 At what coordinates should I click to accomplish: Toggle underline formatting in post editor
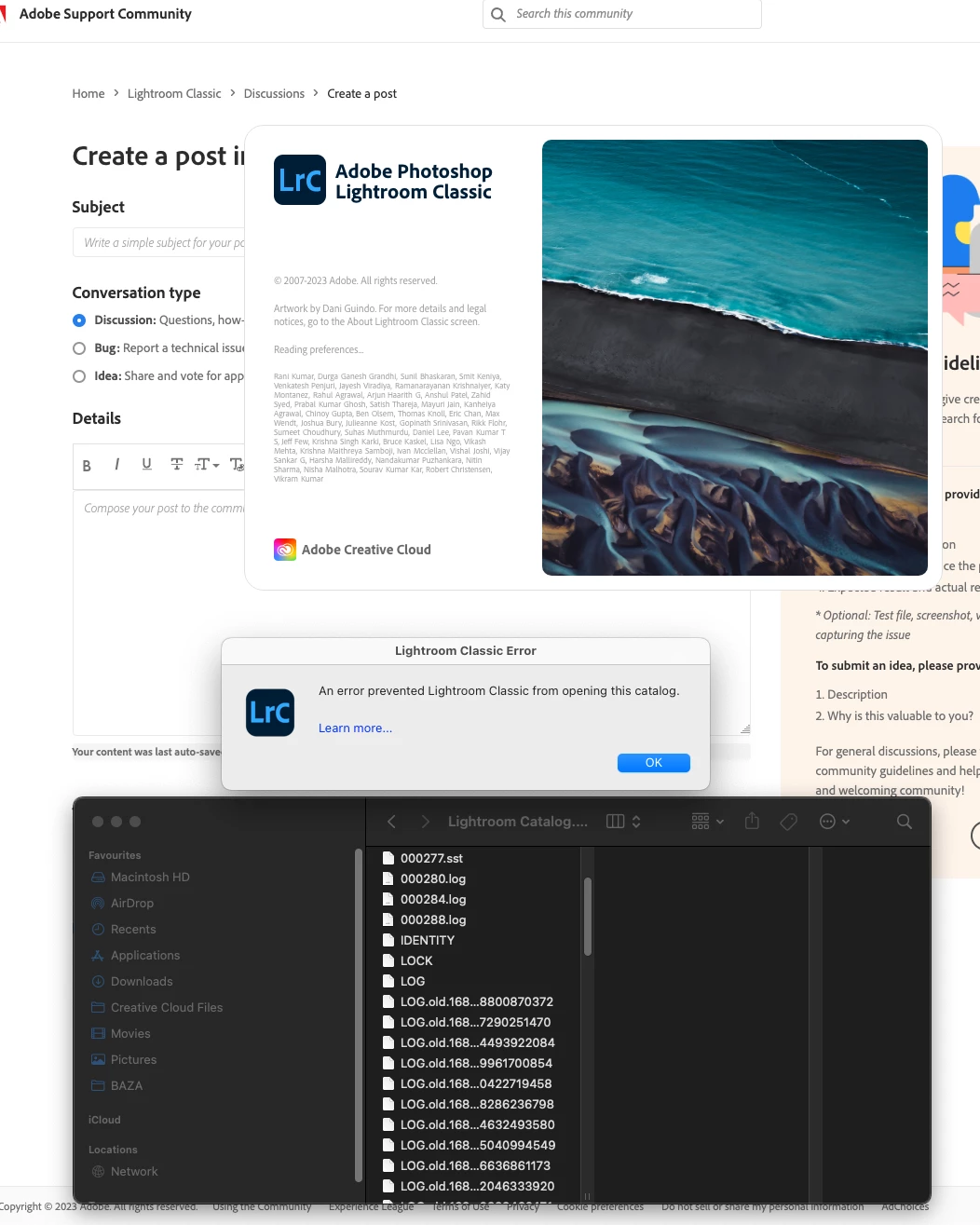146,464
